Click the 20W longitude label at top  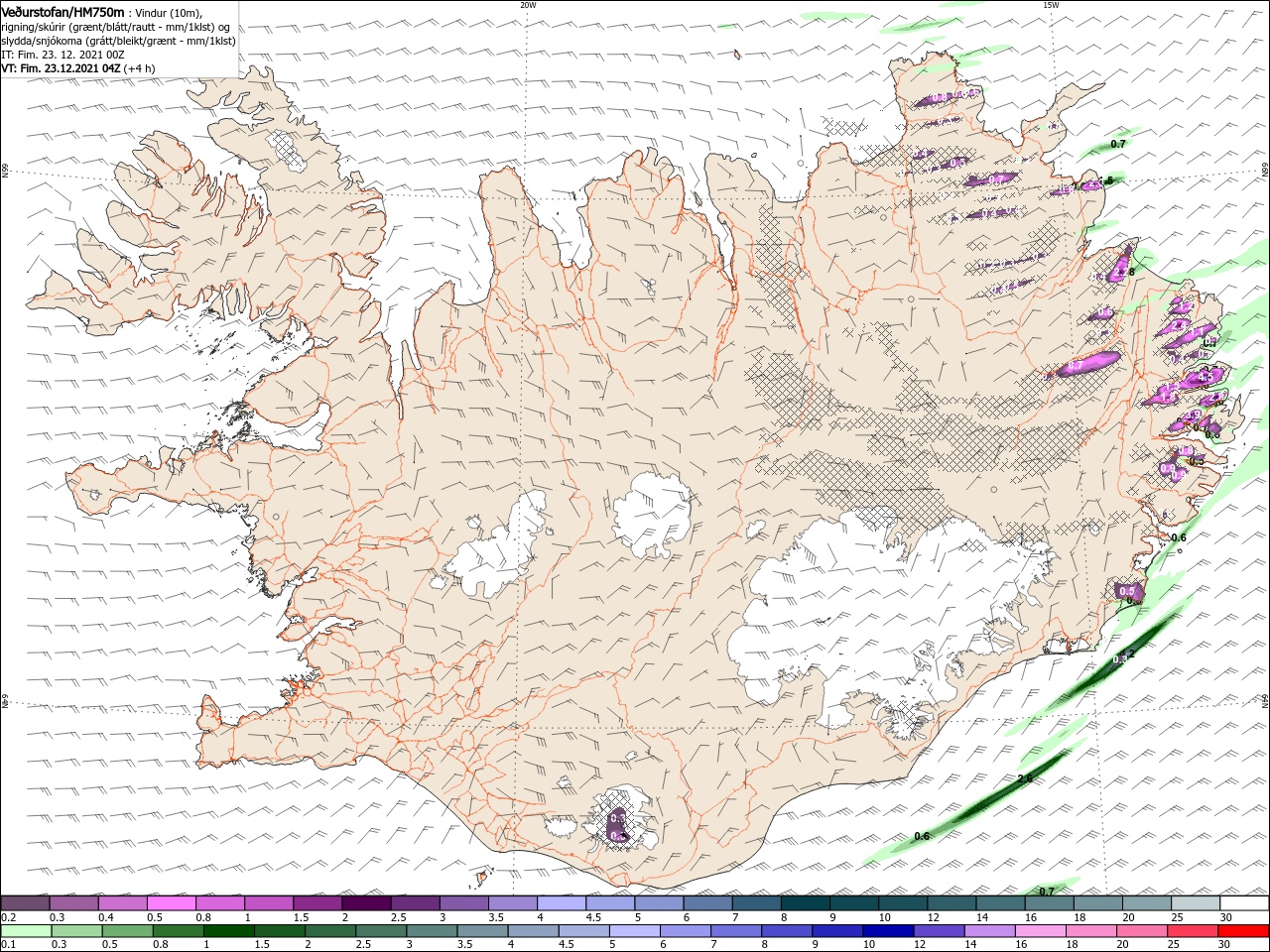(x=528, y=5)
